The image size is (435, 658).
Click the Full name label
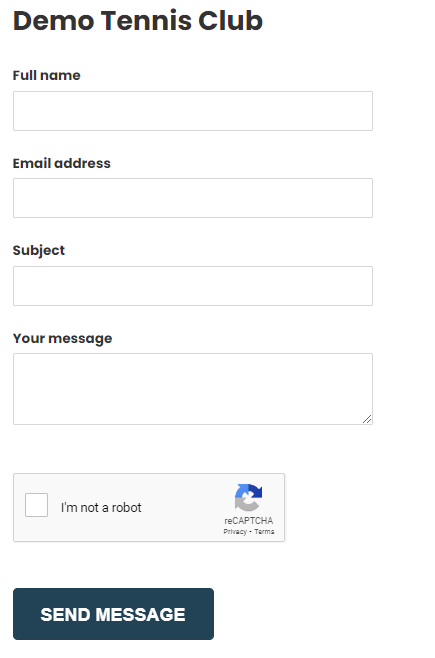click(47, 76)
